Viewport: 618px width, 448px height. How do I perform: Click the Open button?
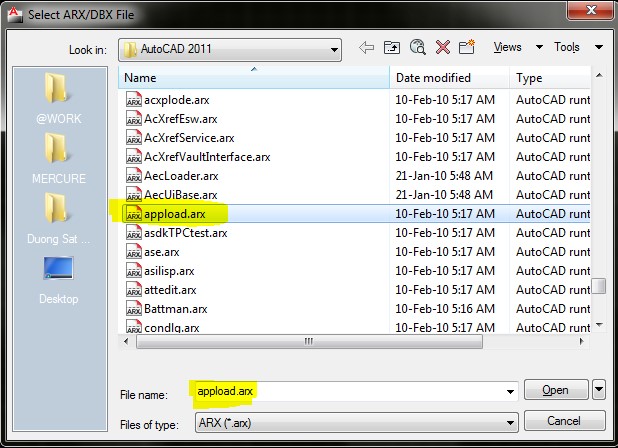pos(556,390)
